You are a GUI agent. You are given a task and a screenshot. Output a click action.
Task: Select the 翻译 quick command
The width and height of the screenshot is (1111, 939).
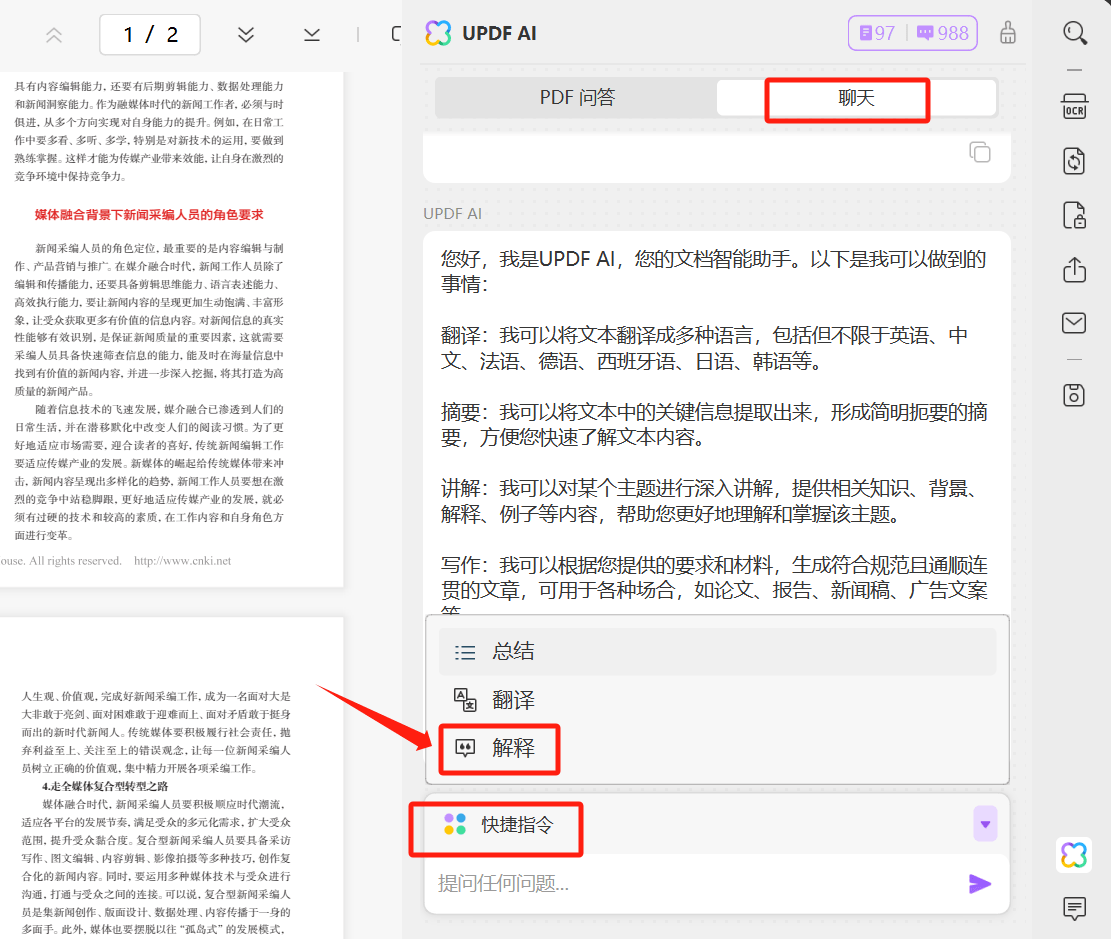(717, 700)
